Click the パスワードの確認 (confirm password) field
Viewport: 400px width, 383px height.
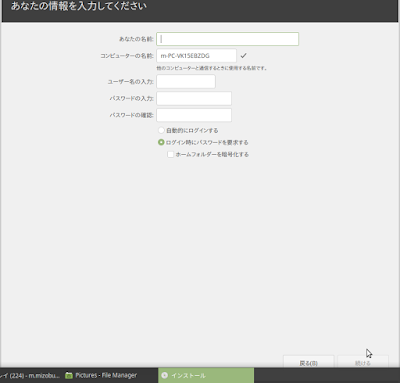coord(194,115)
